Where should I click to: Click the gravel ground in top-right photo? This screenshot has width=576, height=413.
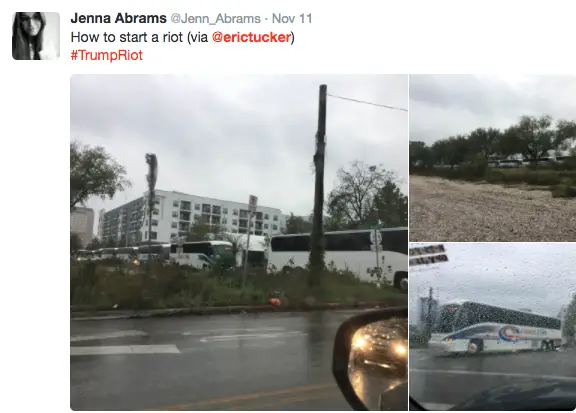pyautogui.click(x=490, y=209)
